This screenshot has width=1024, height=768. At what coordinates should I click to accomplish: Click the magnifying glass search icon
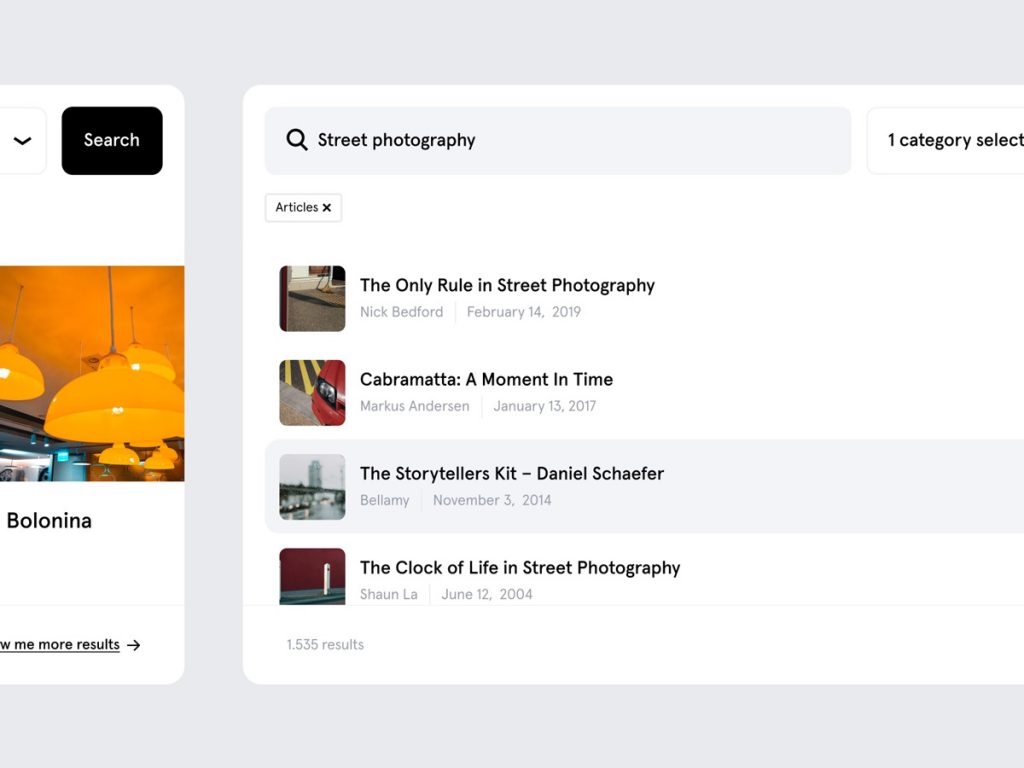click(296, 140)
